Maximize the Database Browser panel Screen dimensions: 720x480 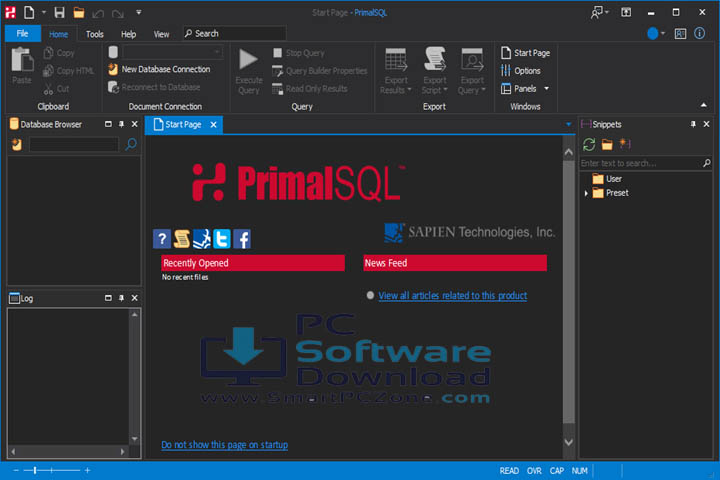pyautogui.click(x=108, y=124)
